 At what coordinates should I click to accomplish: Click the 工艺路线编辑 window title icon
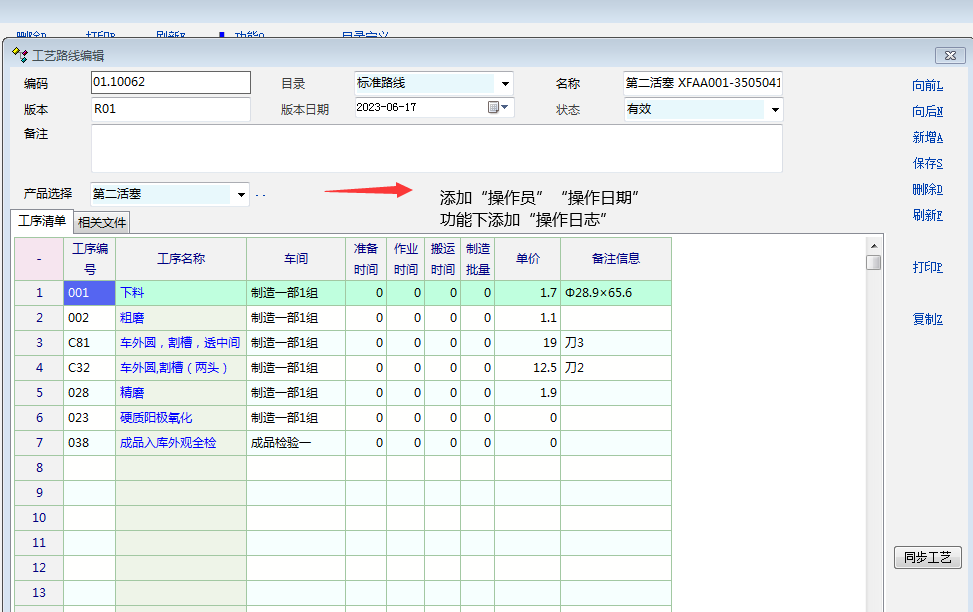[x=20, y=55]
